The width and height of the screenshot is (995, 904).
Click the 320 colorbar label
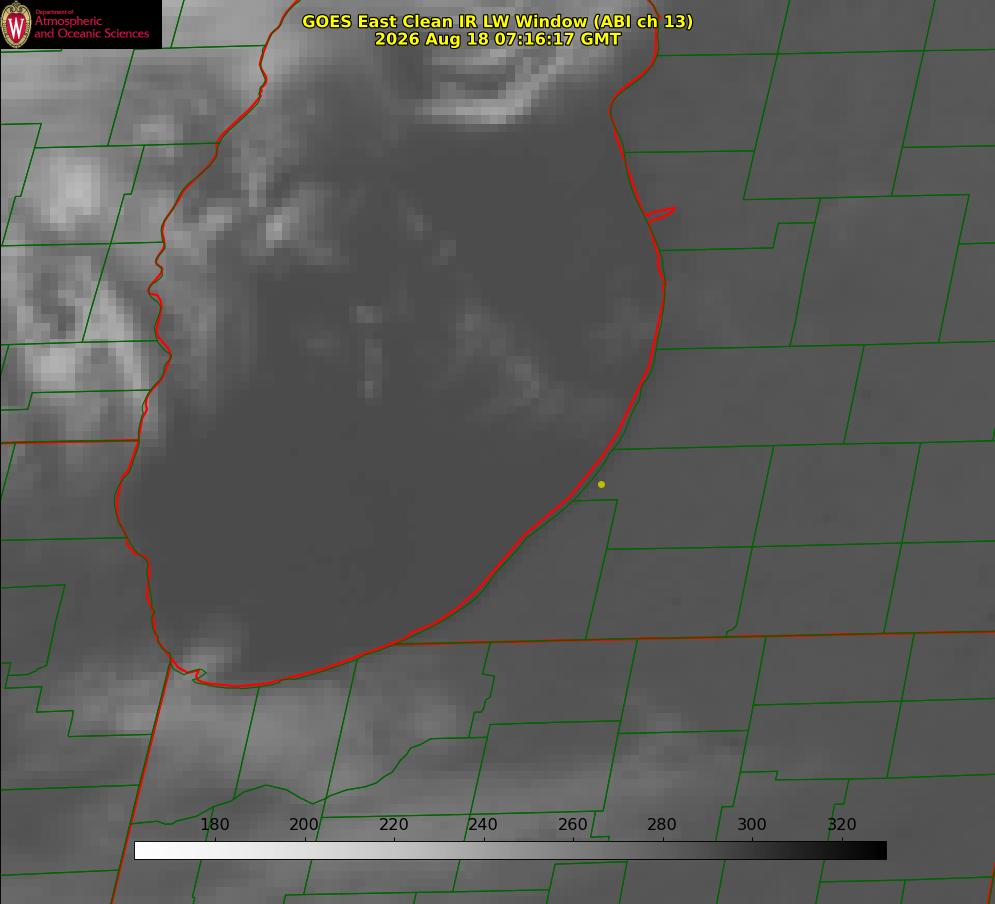842,824
